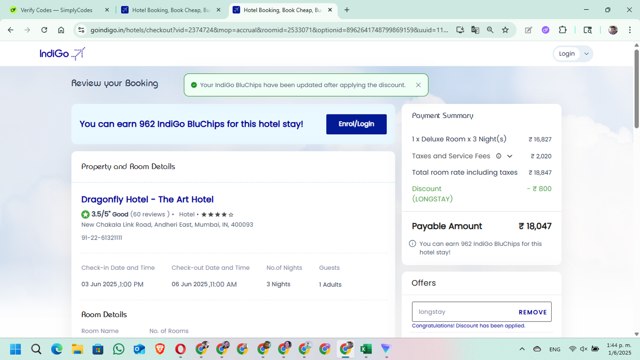Launch Opera browser from taskbar
The height and width of the screenshot is (360, 640).
tap(180, 349)
